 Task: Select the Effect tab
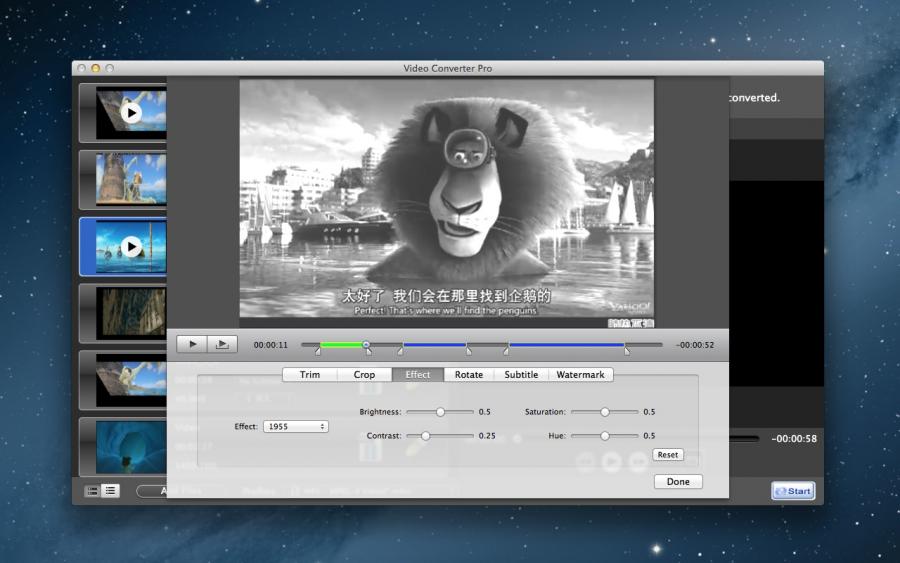(418, 375)
